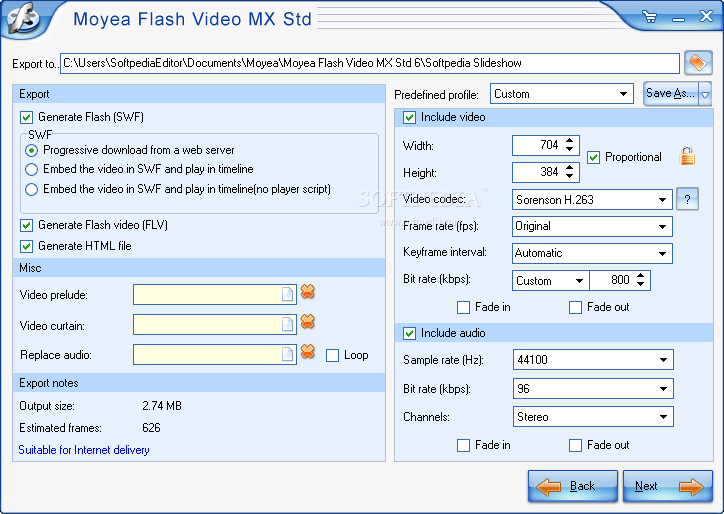
Task: Open video Bit rate Custom dropdown
Action: coord(579,281)
